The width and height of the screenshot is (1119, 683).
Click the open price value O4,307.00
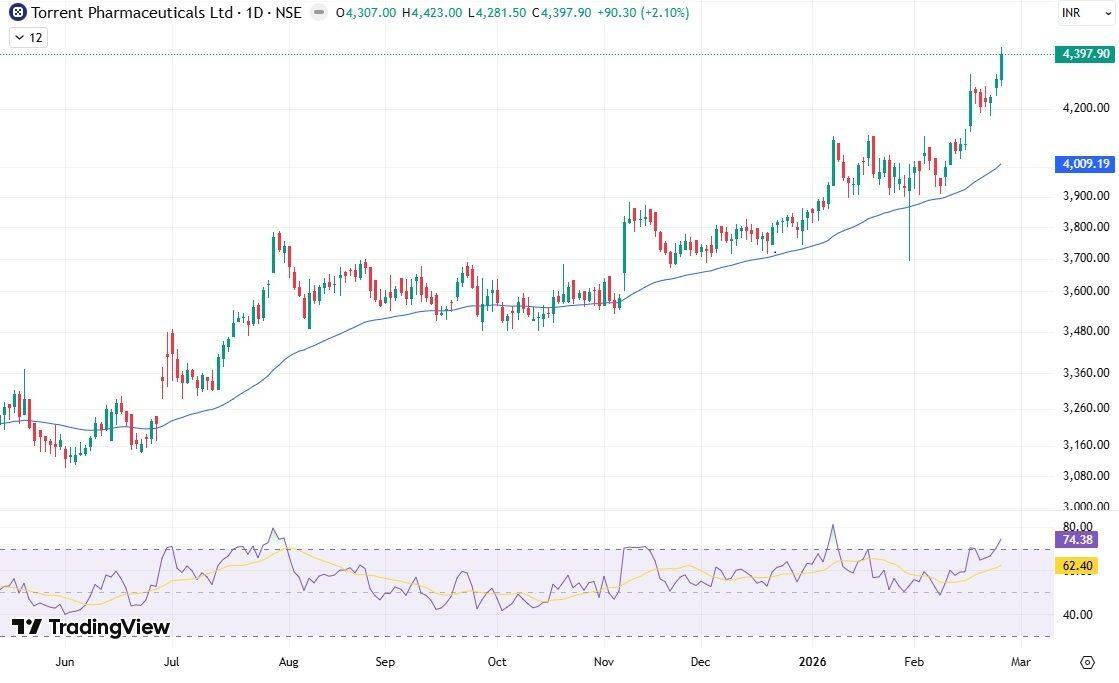coord(365,13)
